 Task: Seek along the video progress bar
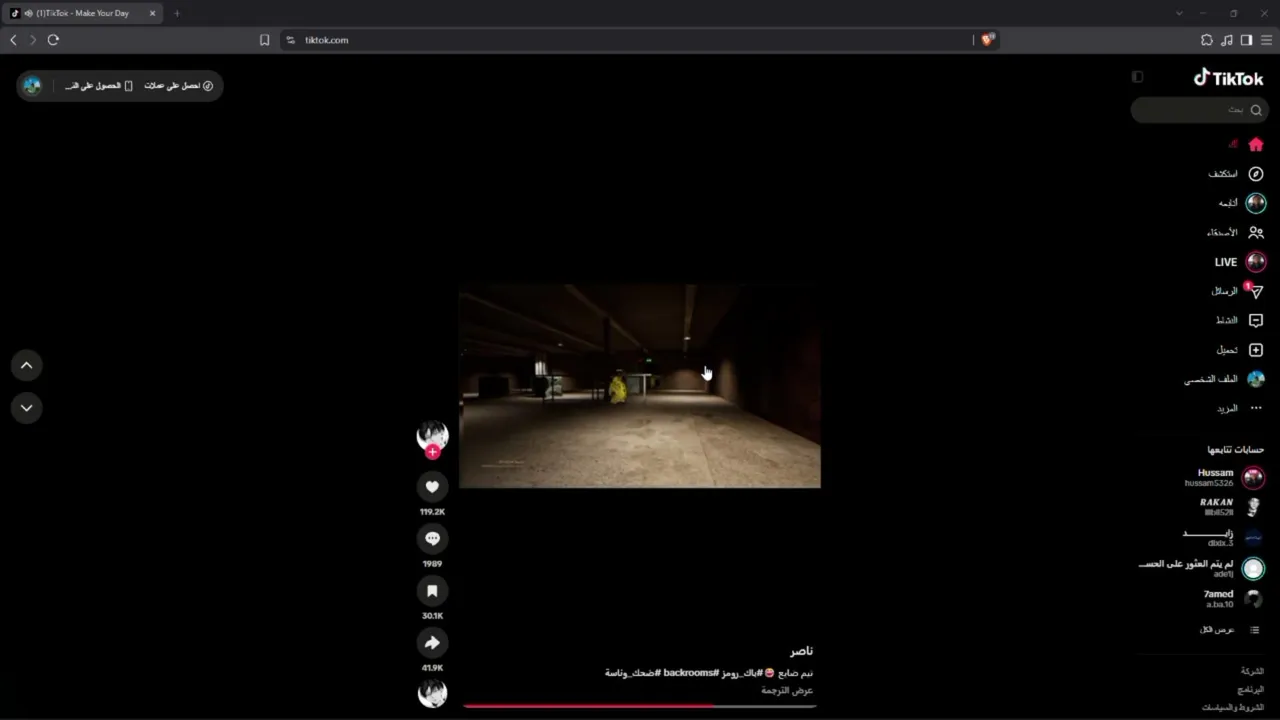(640, 706)
